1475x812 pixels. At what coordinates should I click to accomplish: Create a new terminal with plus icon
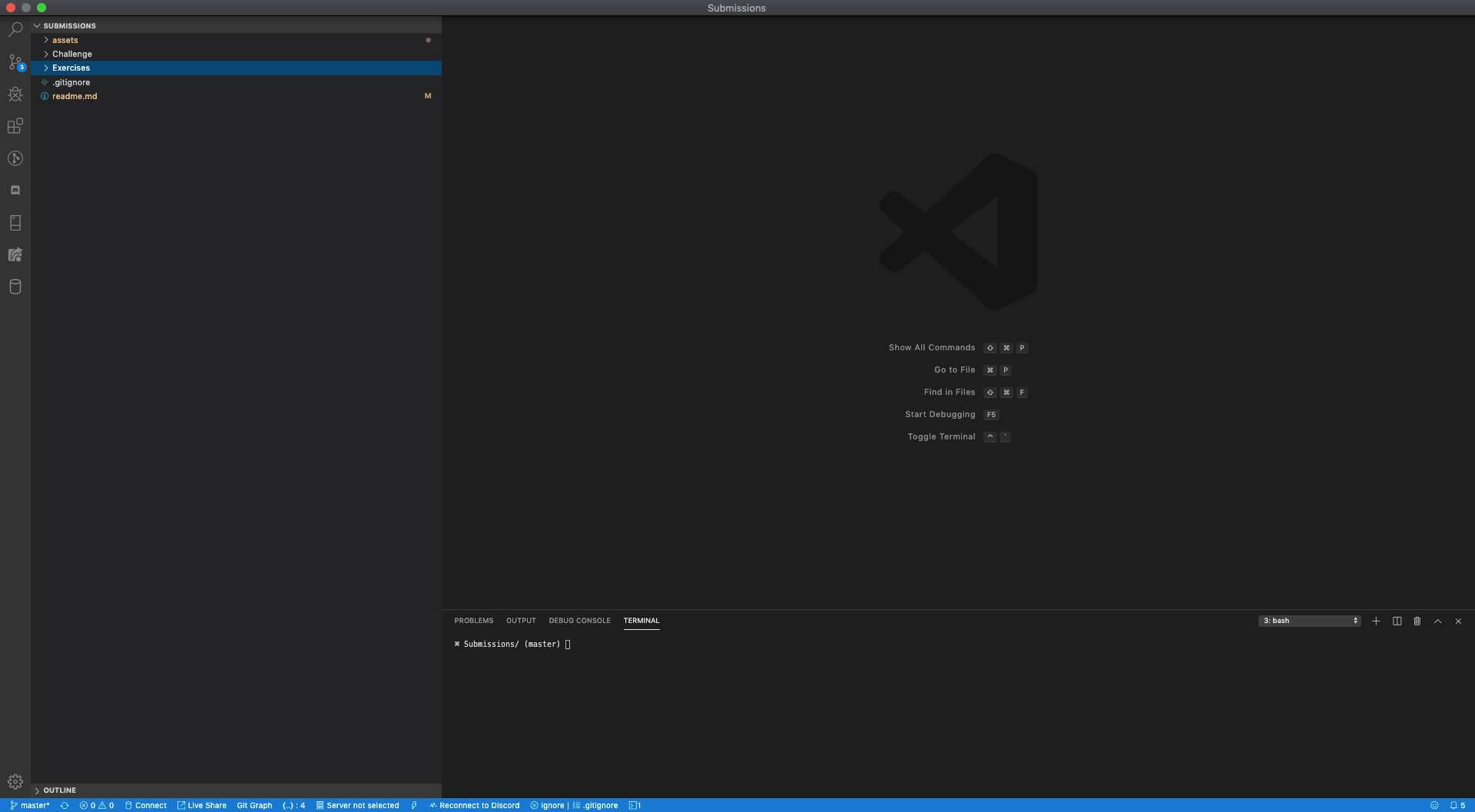pos(1376,621)
